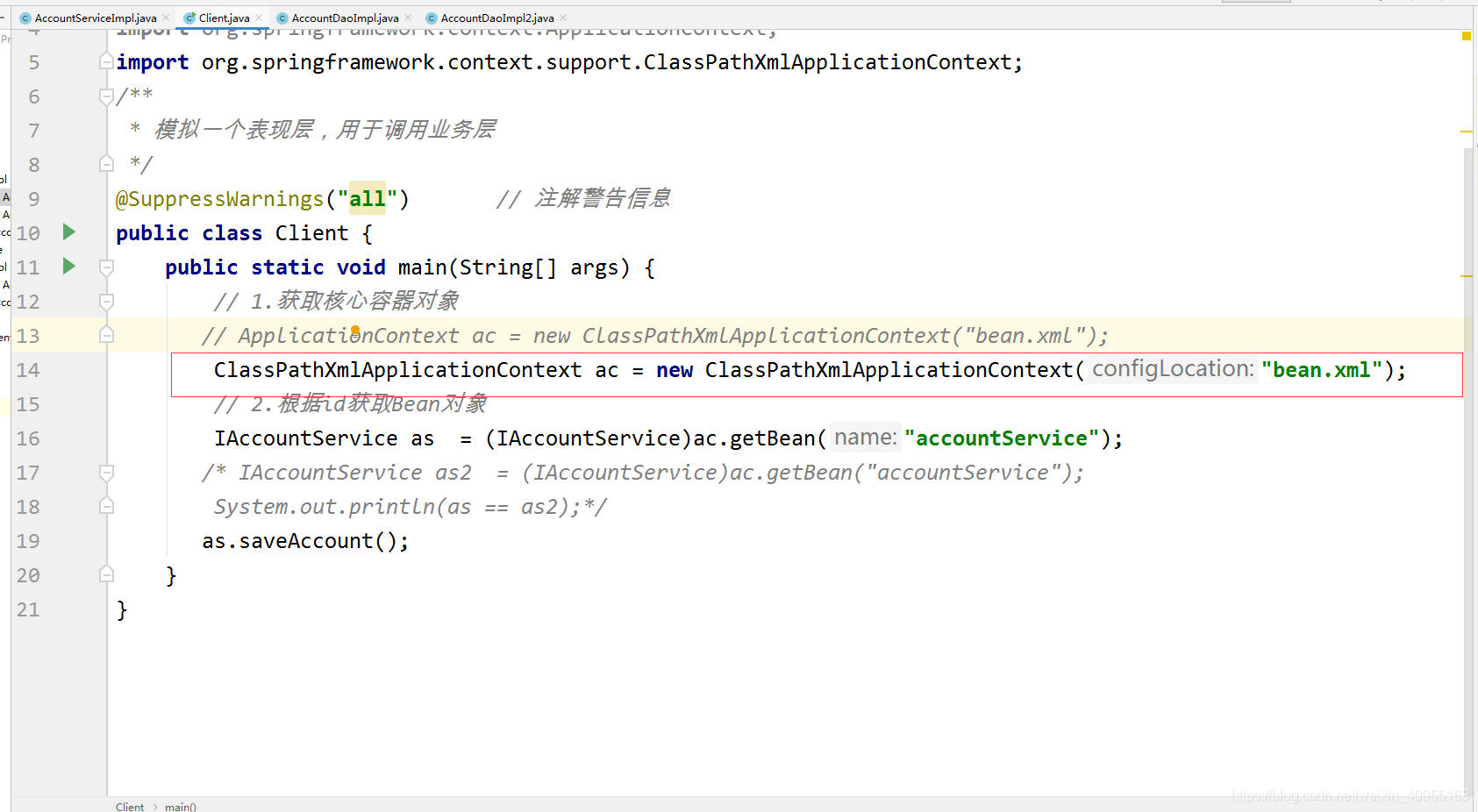1478x812 pixels.
Task: Open the AccountDaoImpl.java tab
Action: click(345, 18)
